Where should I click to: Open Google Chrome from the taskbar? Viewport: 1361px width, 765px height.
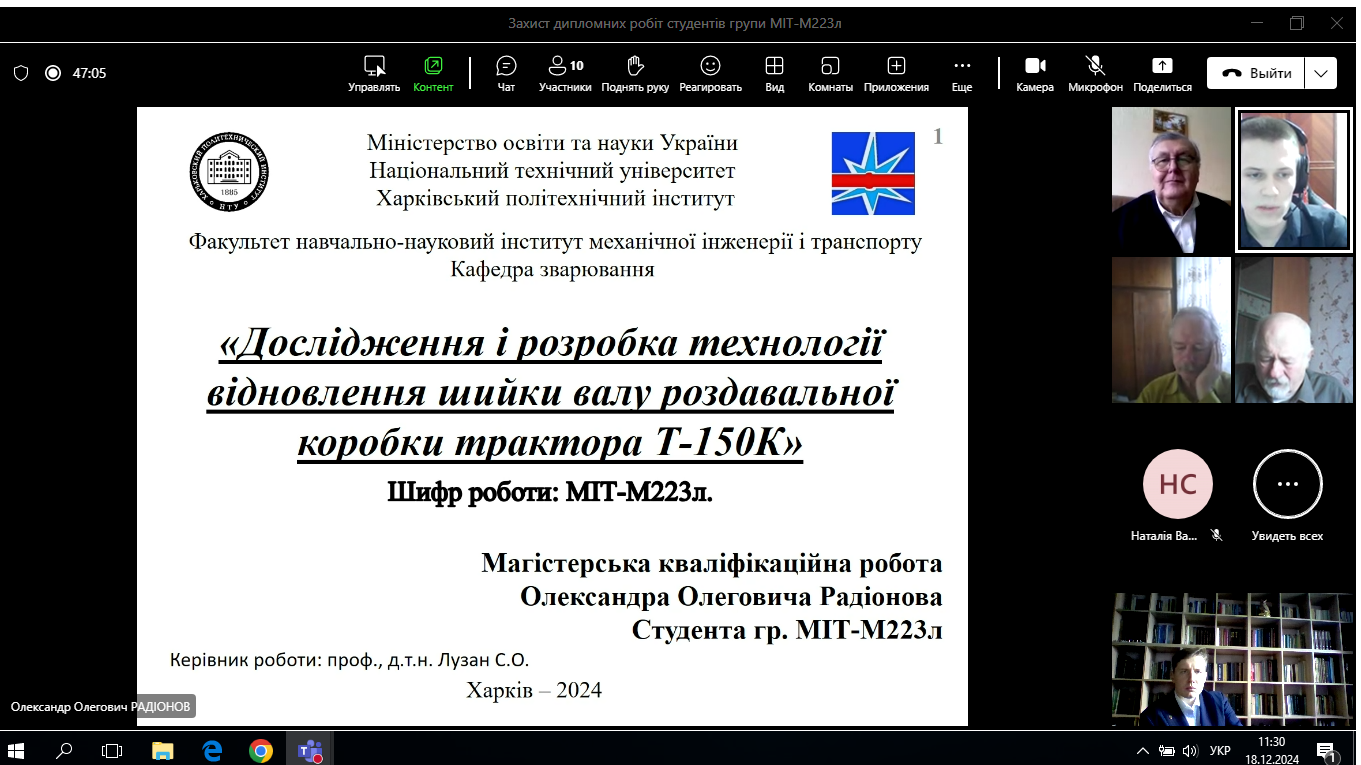(x=261, y=750)
